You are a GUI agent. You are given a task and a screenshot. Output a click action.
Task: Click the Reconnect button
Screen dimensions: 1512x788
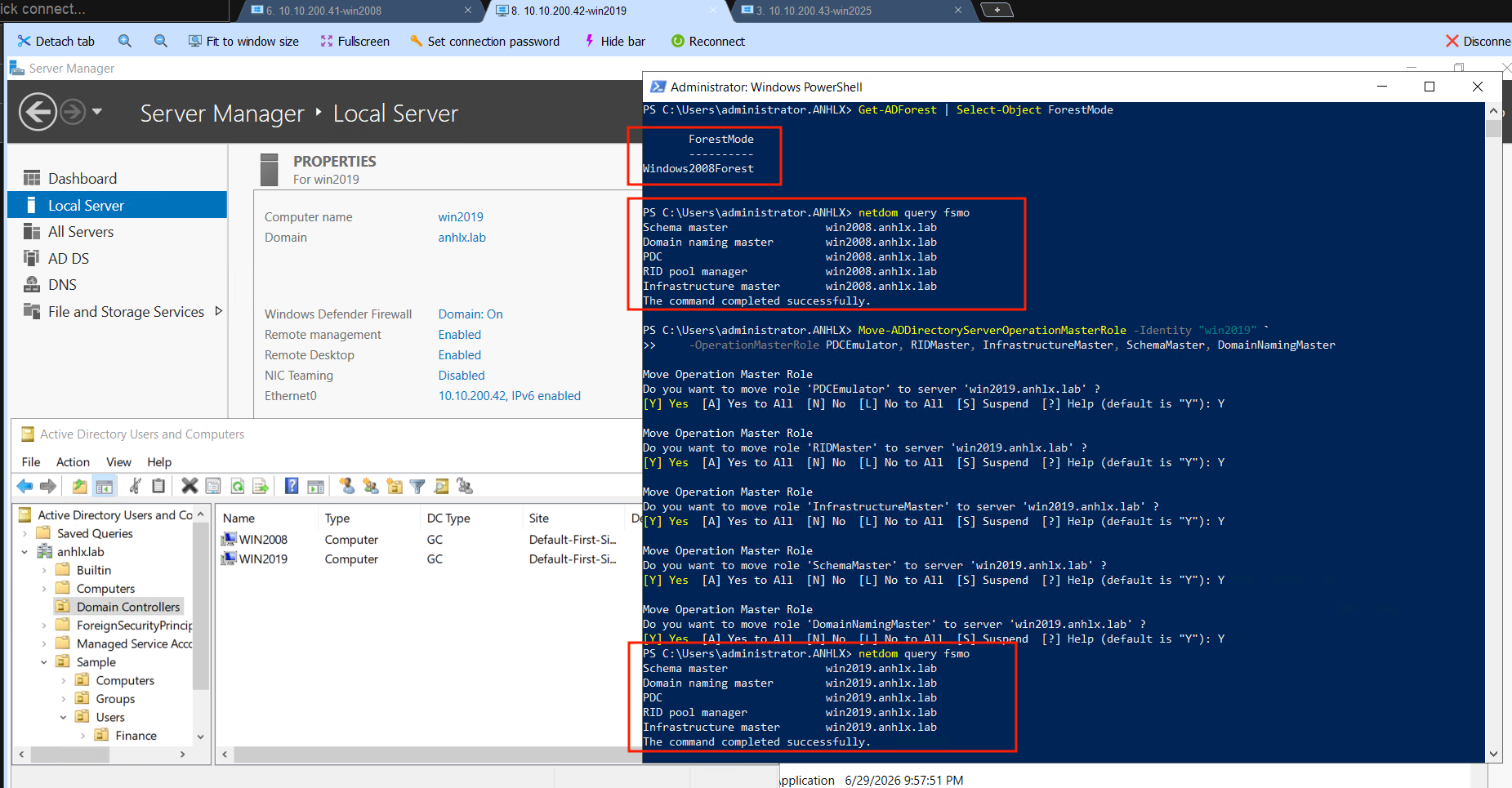708,41
